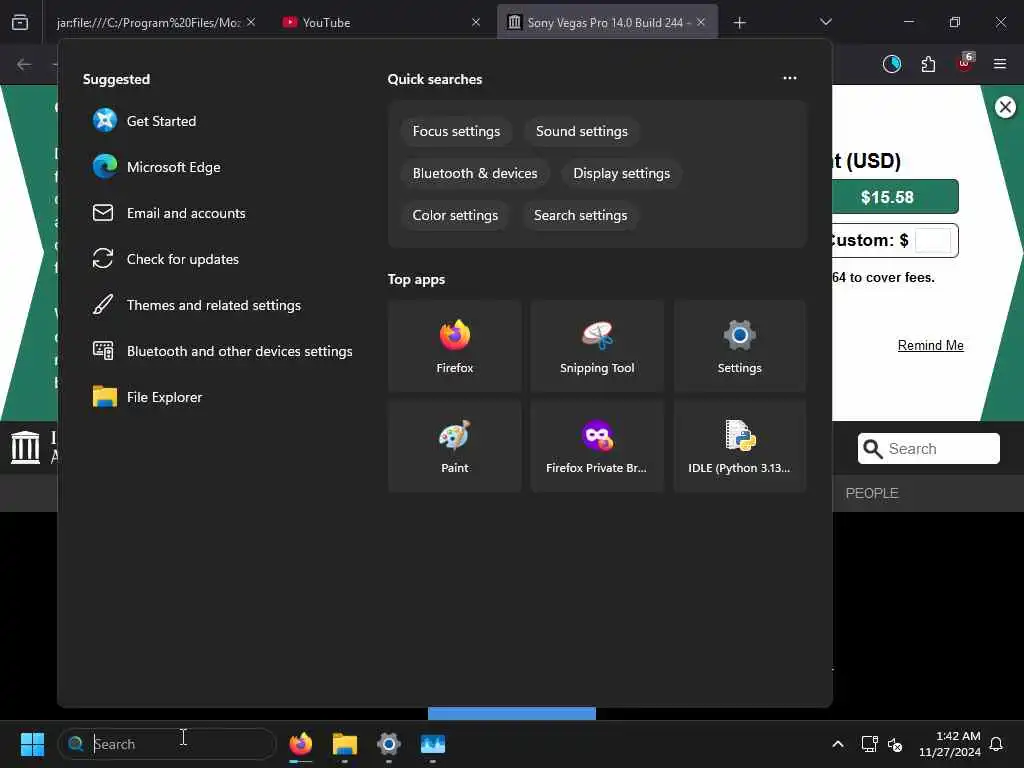
Task: Open Quick searches more options menu
Action: click(790, 78)
